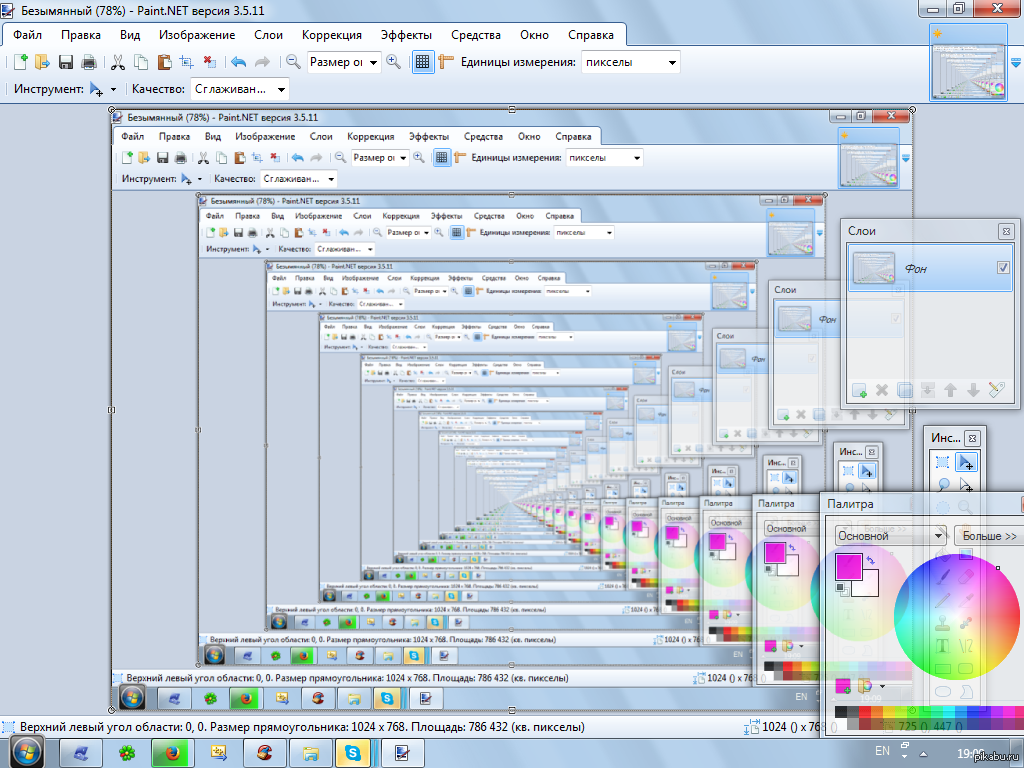
Task: Select the Move Selected Pixels tool
Action: 966,462
